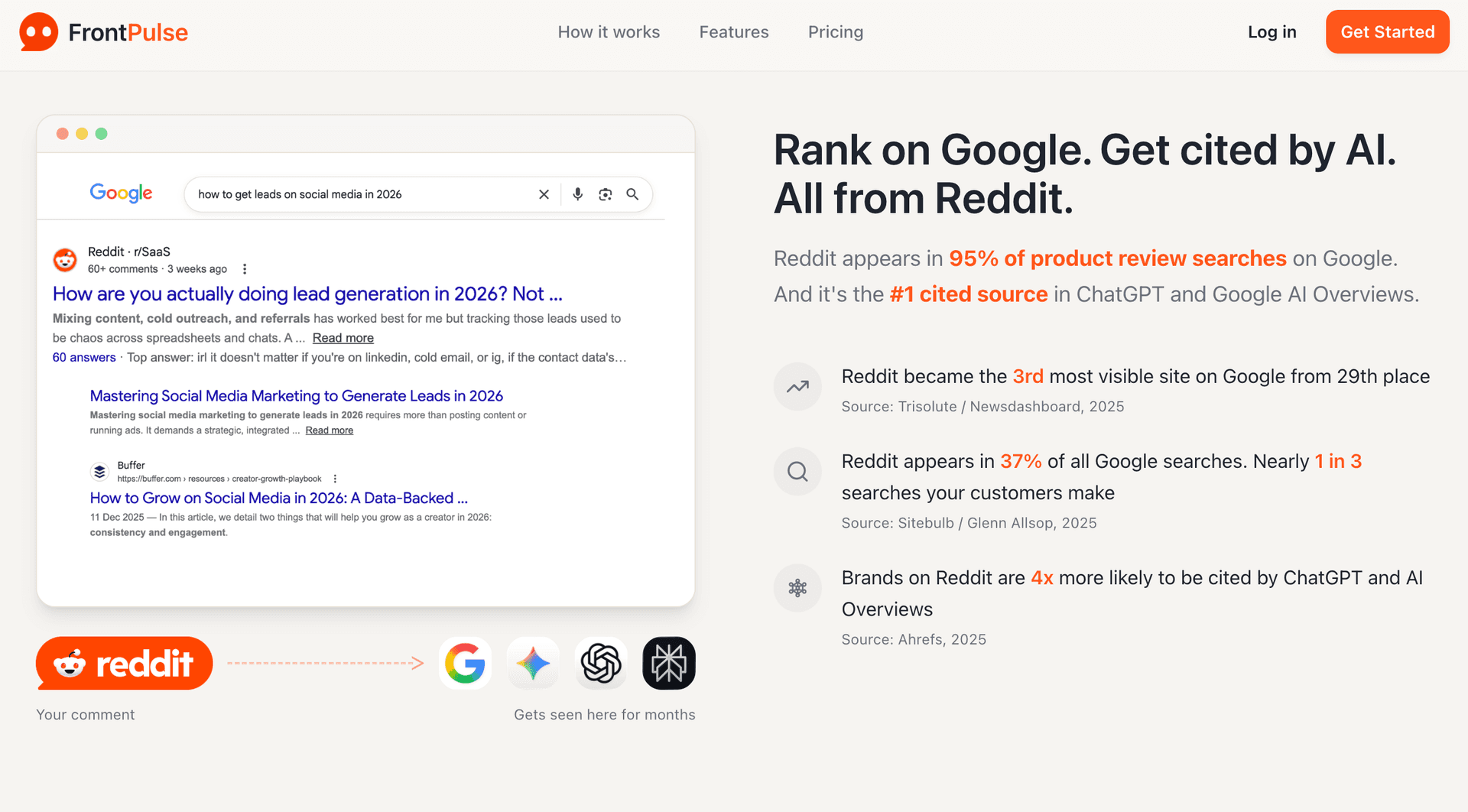
Task: Click the Perplexity logo icon
Action: click(669, 663)
